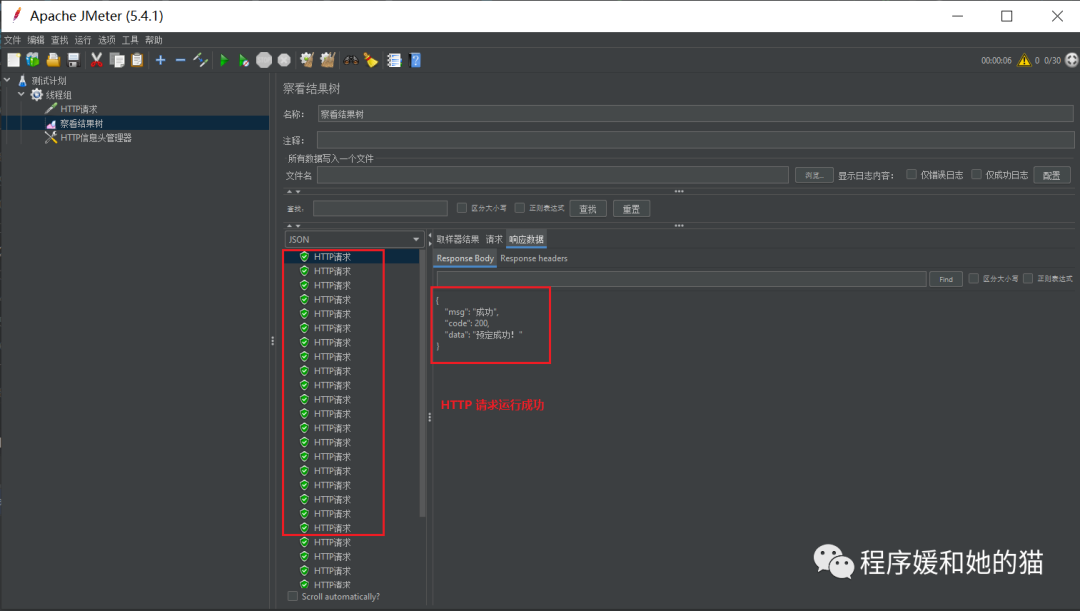Click the 配置 configure button
The height and width of the screenshot is (611, 1080).
pyautogui.click(x=1052, y=175)
